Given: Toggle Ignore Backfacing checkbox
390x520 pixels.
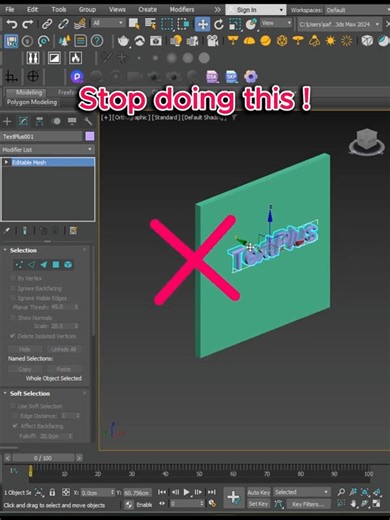Looking at the screenshot, I should (12, 288).
